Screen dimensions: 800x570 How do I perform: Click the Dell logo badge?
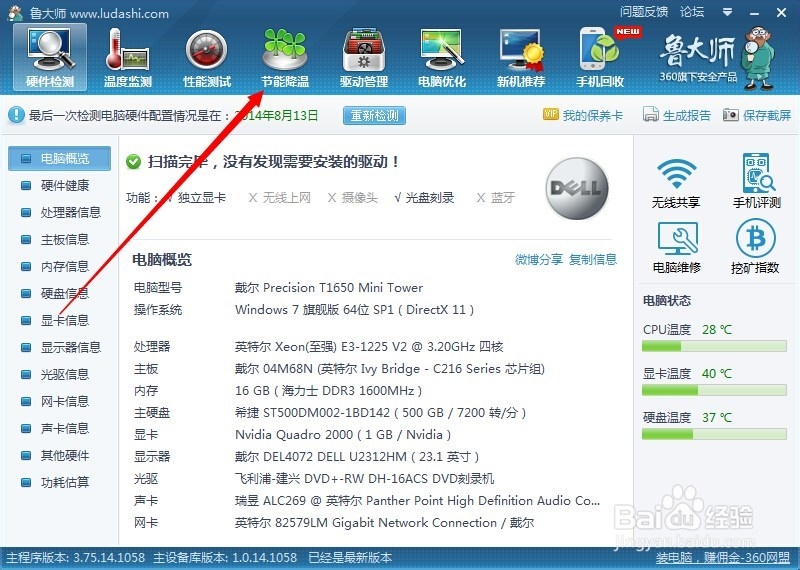coord(577,188)
